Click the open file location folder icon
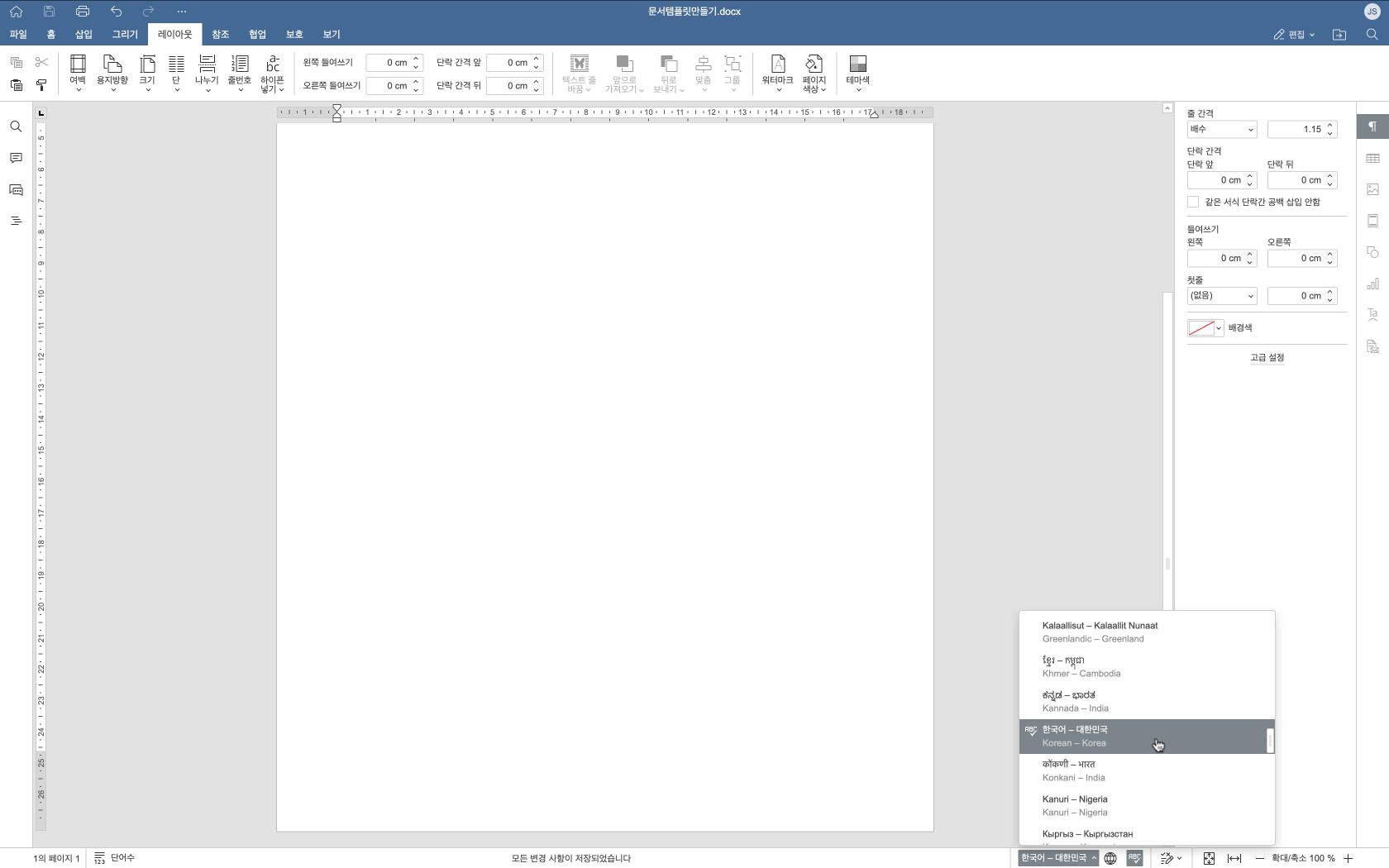The image size is (1389, 868). coord(1339,34)
